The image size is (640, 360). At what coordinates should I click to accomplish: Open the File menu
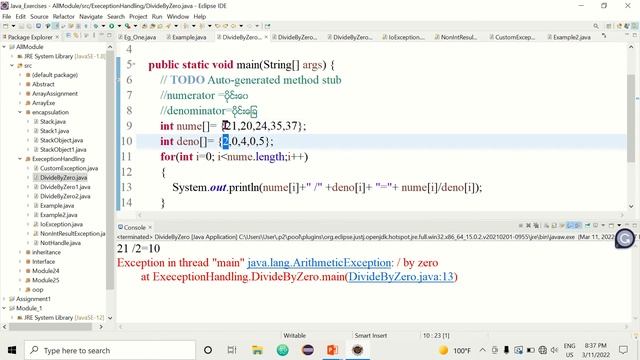coord(7,16)
